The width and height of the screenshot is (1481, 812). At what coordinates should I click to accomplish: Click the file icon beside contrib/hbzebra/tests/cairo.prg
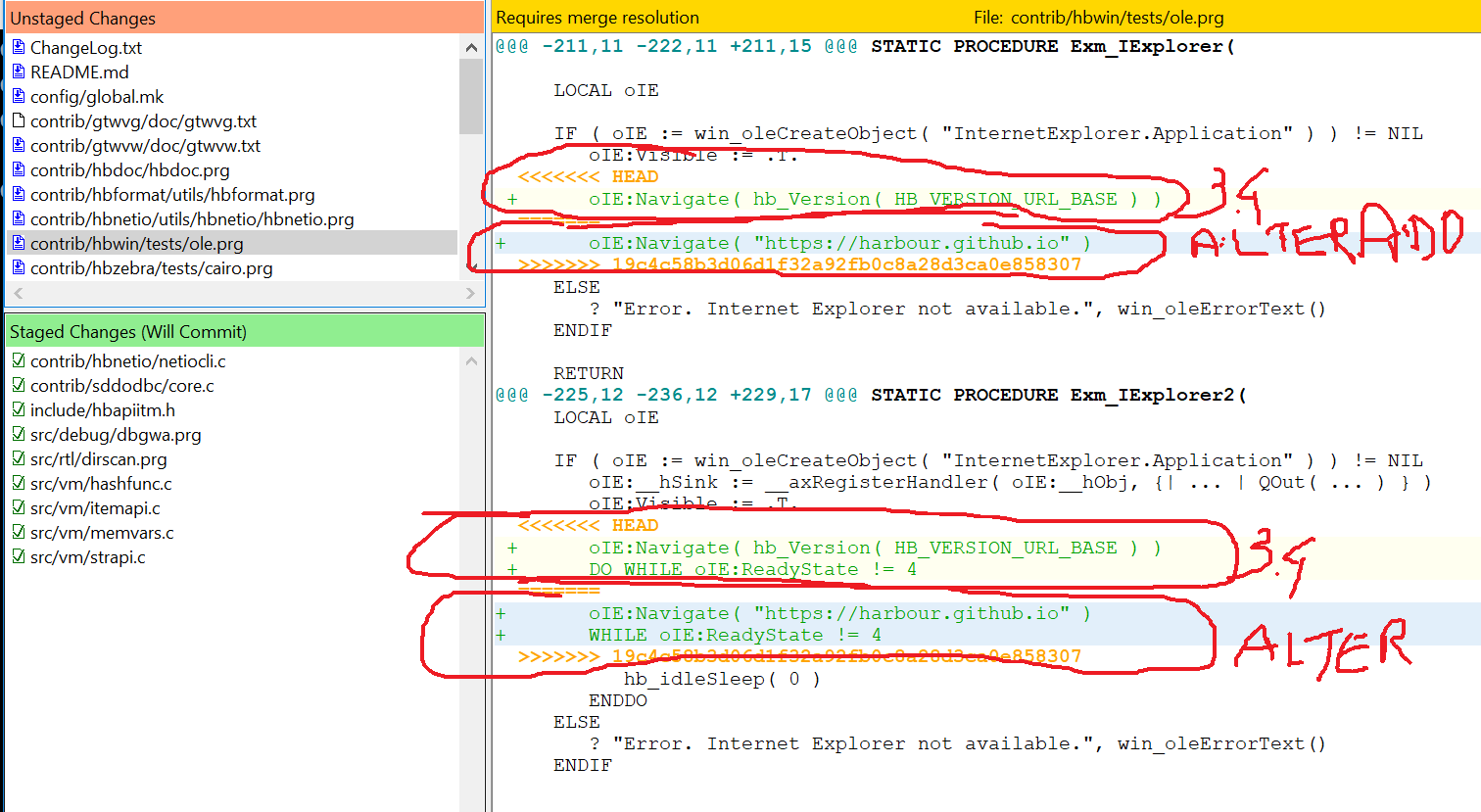[x=18, y=267]
